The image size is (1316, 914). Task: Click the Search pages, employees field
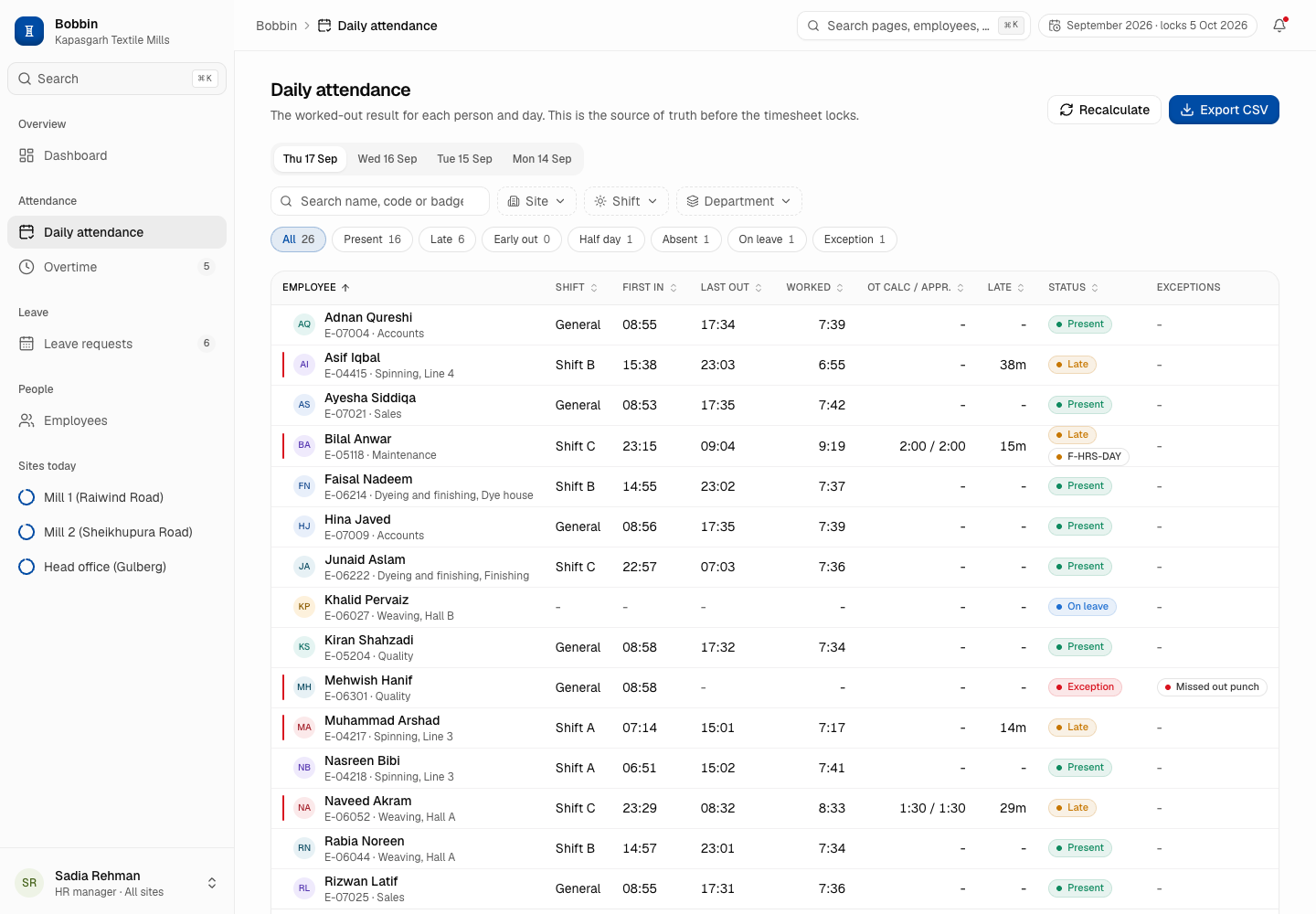[x=914, y=26]
